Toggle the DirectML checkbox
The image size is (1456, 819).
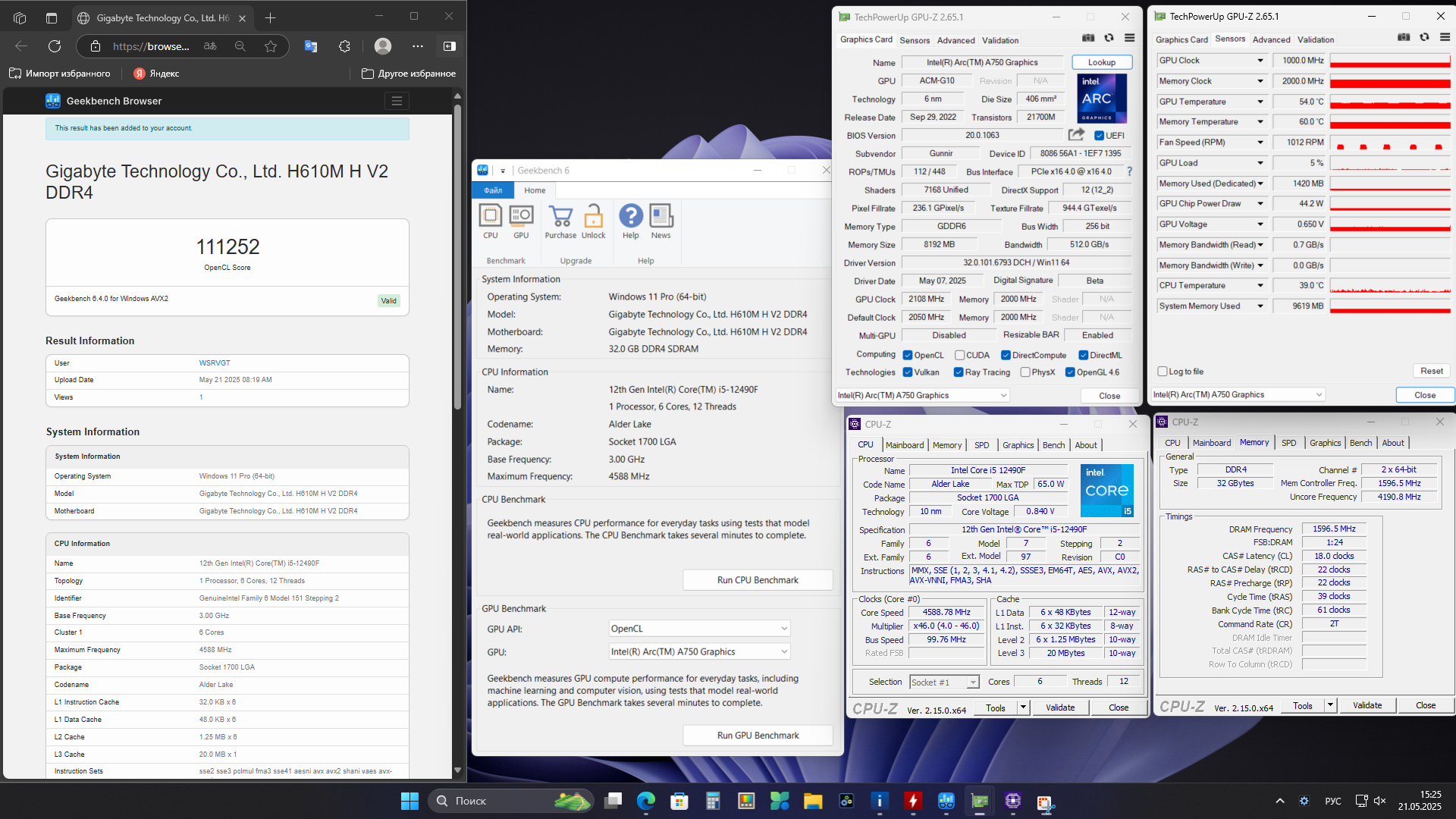[1084, 355]
